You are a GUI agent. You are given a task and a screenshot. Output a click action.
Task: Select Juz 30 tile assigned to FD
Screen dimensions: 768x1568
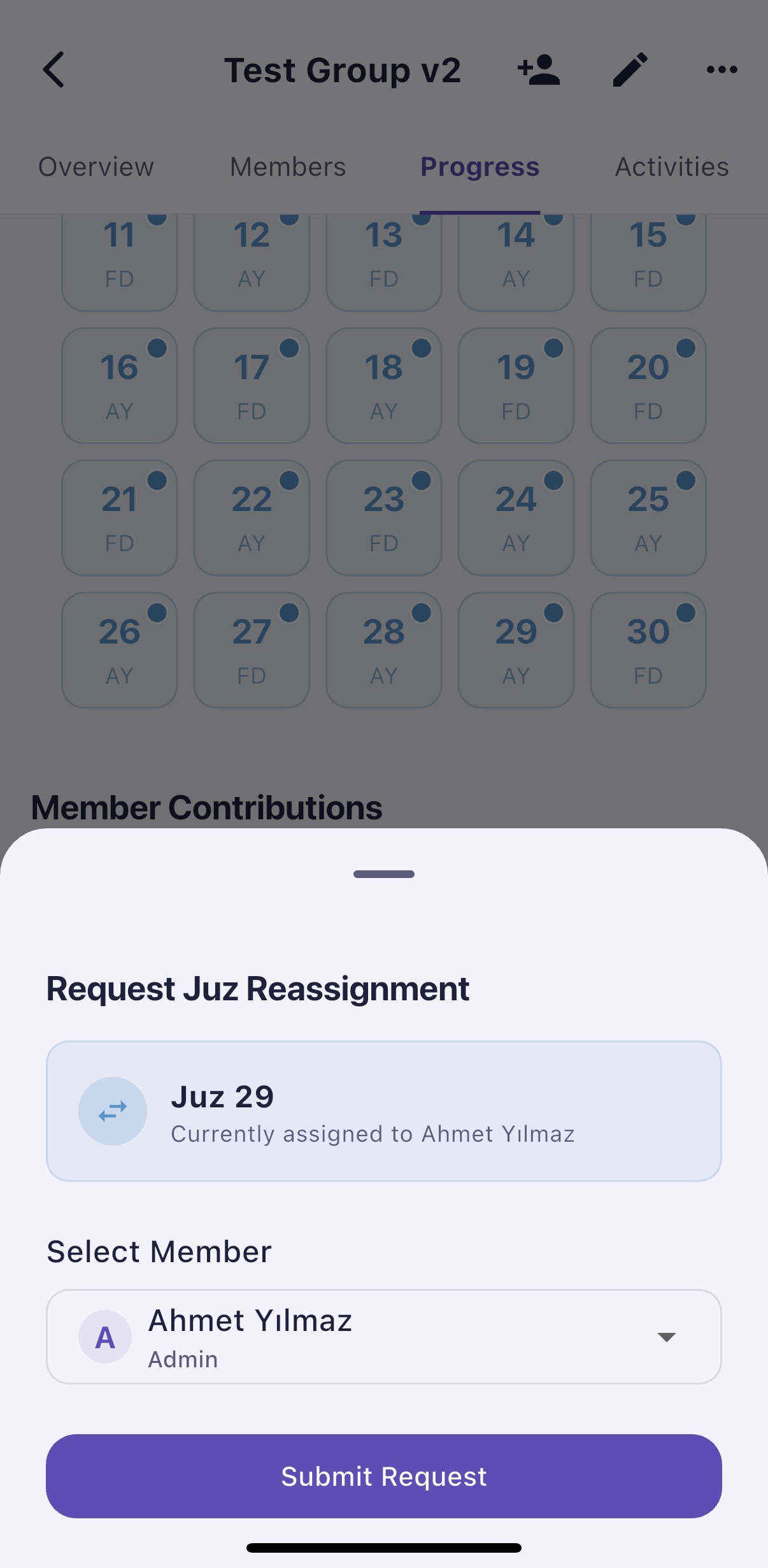pos(648,650)
